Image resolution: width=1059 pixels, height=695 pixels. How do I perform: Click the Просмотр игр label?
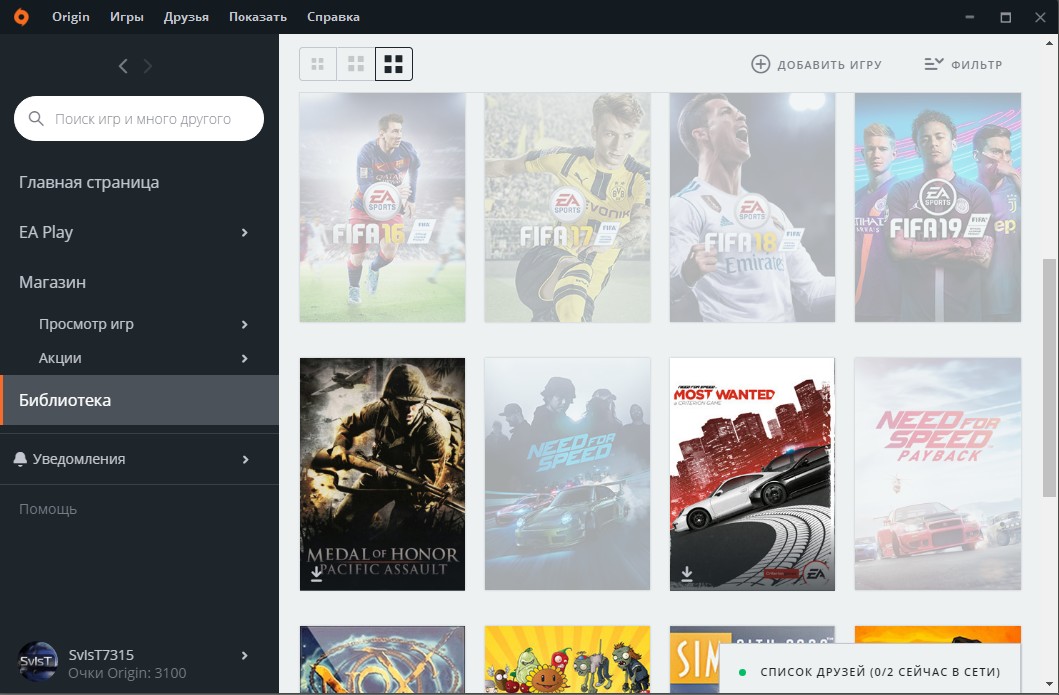click(x=86, y=324)
